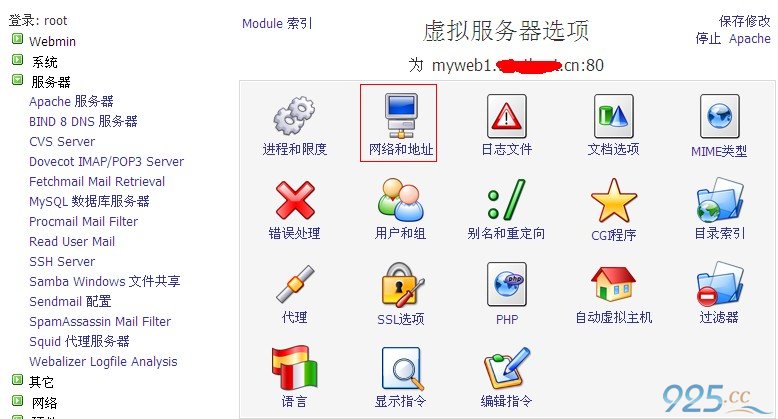Open the 进程和限度 gears icon
Image resolution: width=778 pixels, height=419 pixels.
click(x=294, y=116)
